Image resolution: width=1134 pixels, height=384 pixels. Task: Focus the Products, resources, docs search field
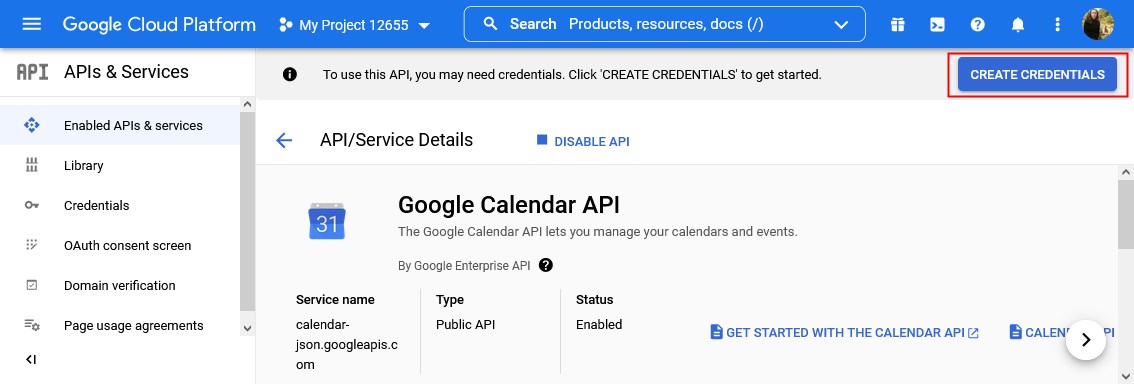(x=665, y=24)
